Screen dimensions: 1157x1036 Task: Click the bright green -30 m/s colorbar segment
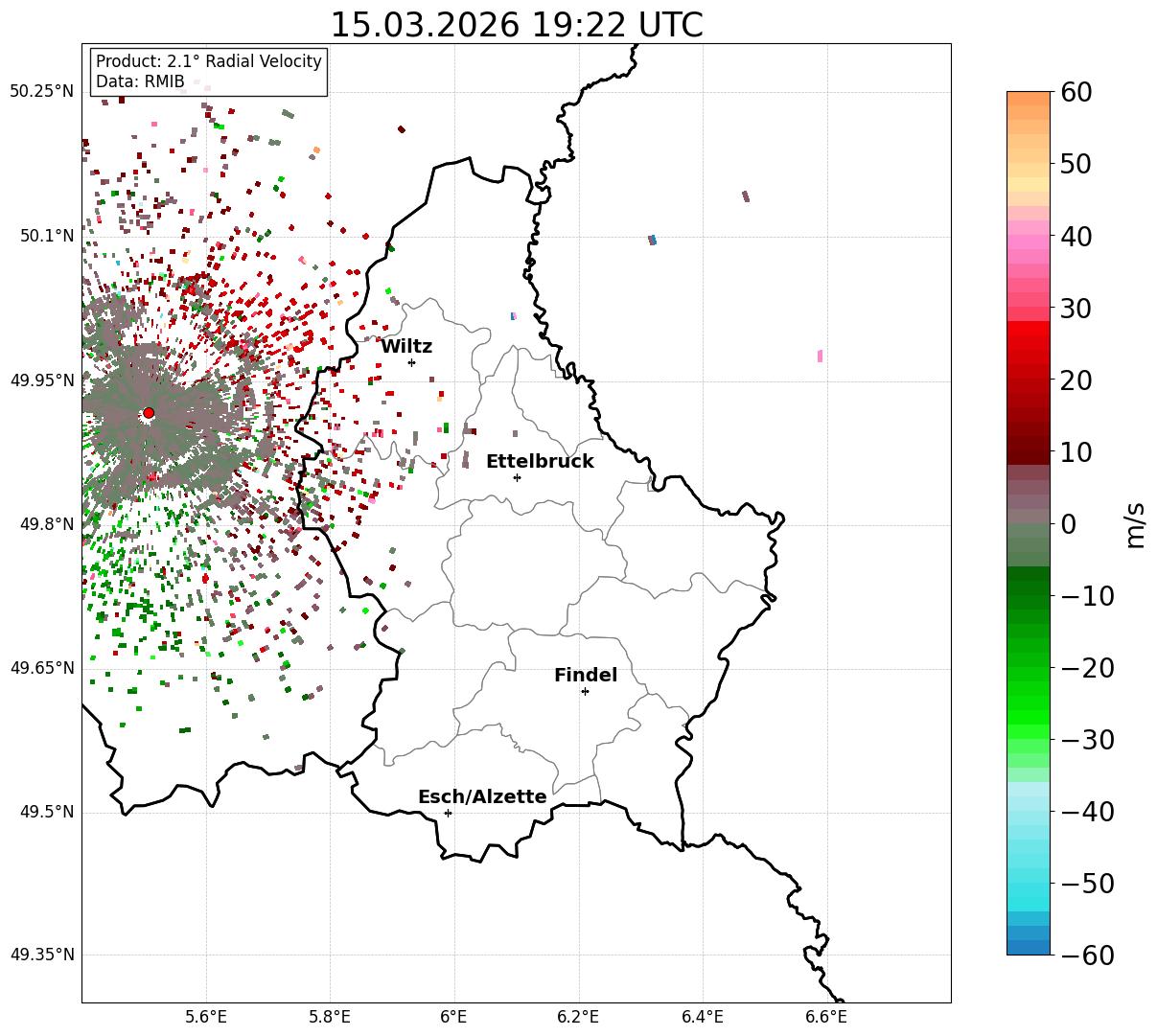(x=1029, y=739)
